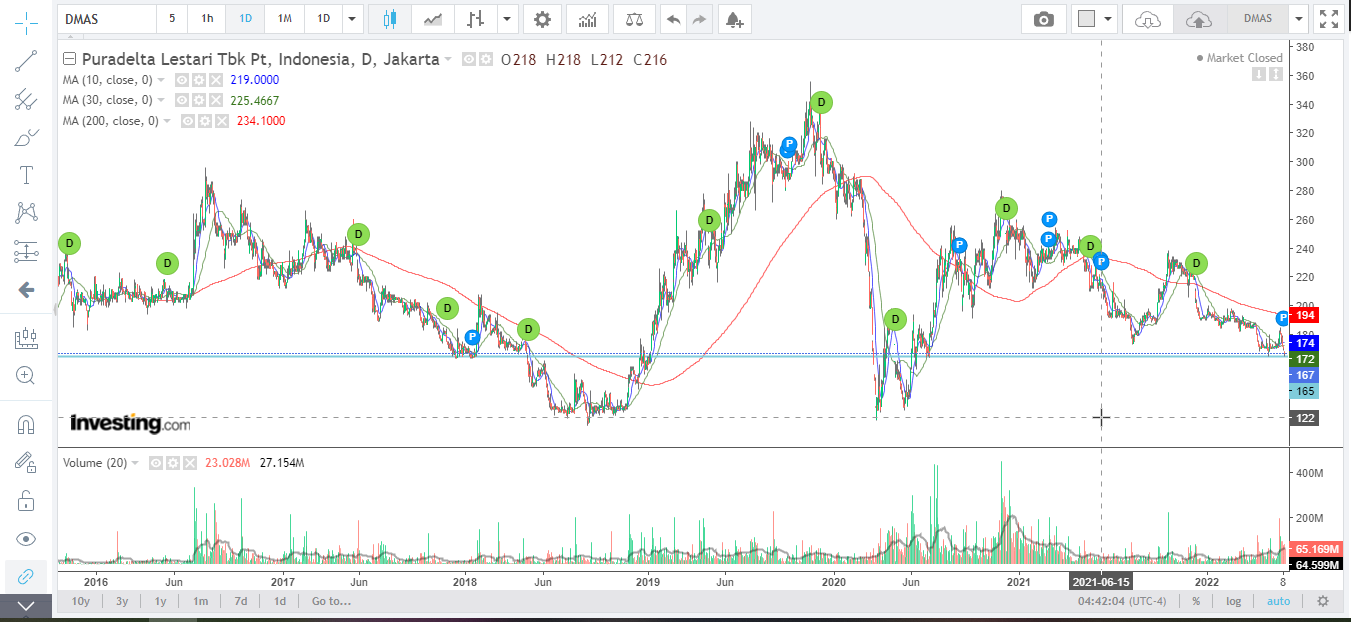
Task: Open the indicators icon in top toolbar
Action: [x=588, y=18]
